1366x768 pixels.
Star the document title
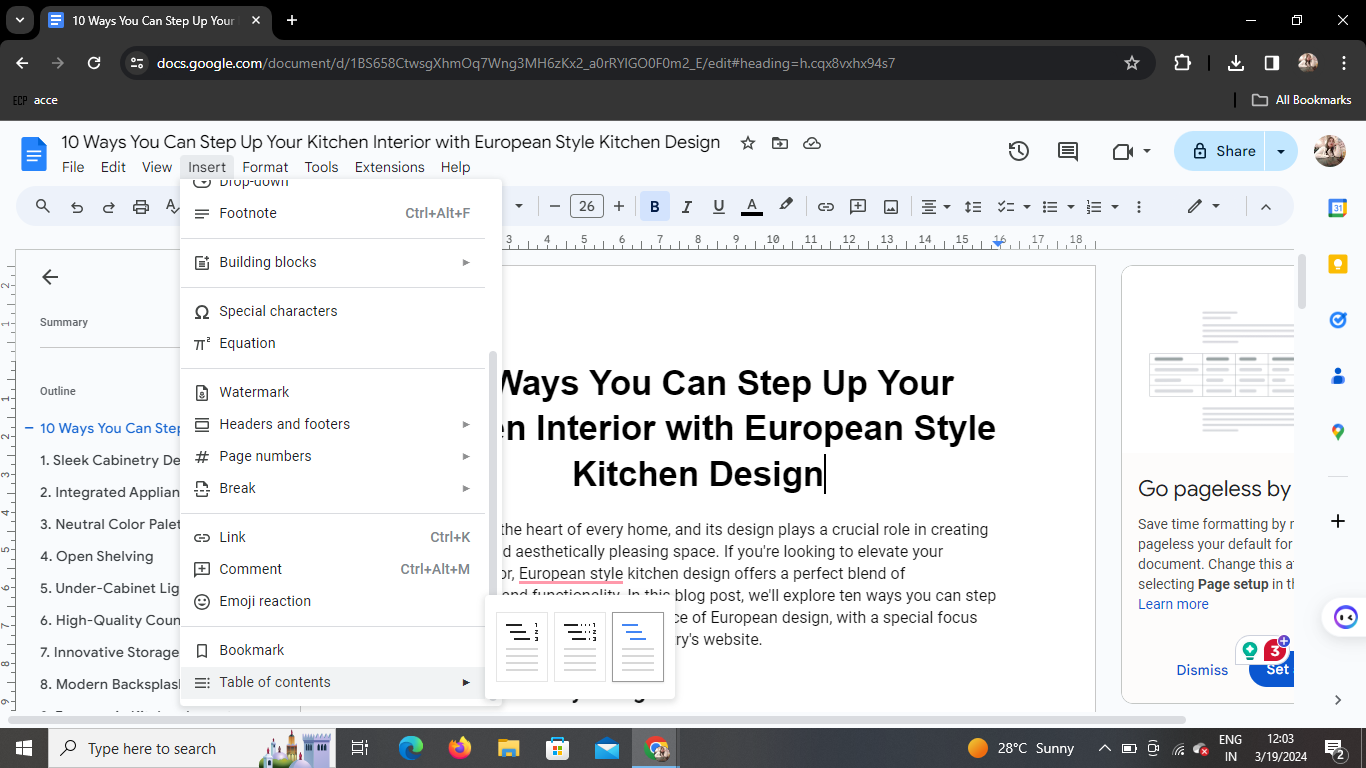pyautogui.click(x=748, y=143)
